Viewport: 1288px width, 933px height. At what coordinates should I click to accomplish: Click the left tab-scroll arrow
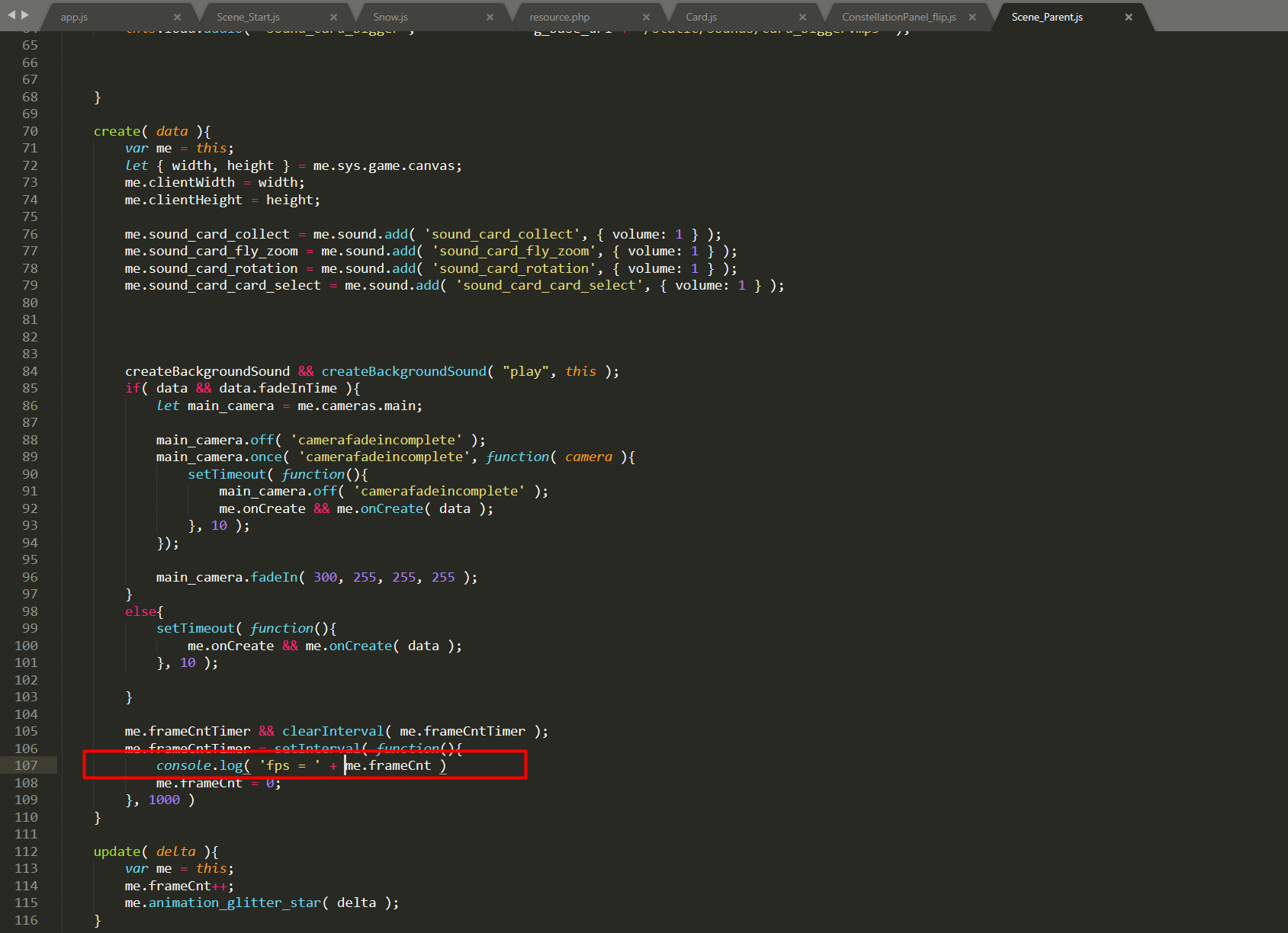(x=11, y=14)
